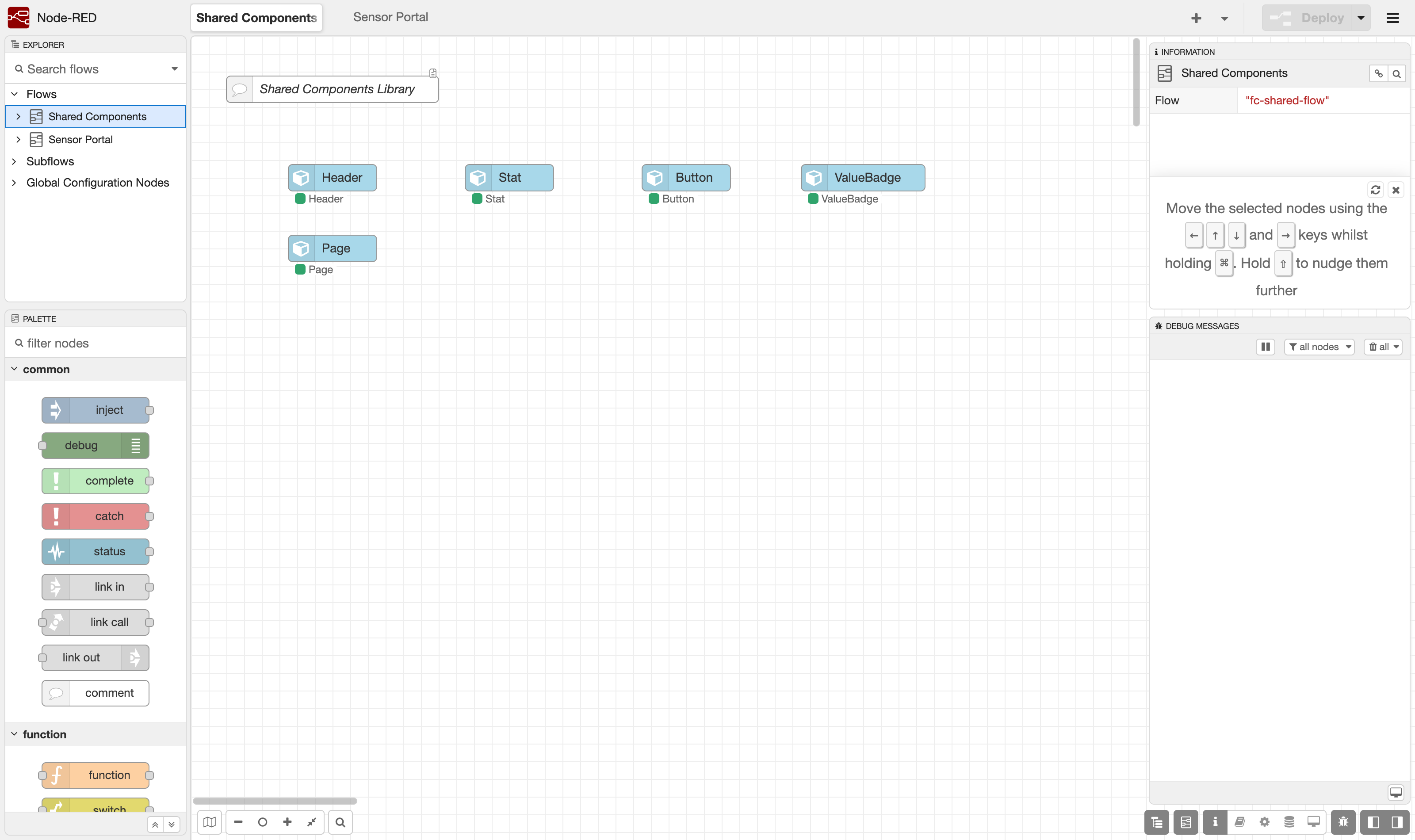Toggle the left sidebar panel visibility

(x=1373, y=822)
